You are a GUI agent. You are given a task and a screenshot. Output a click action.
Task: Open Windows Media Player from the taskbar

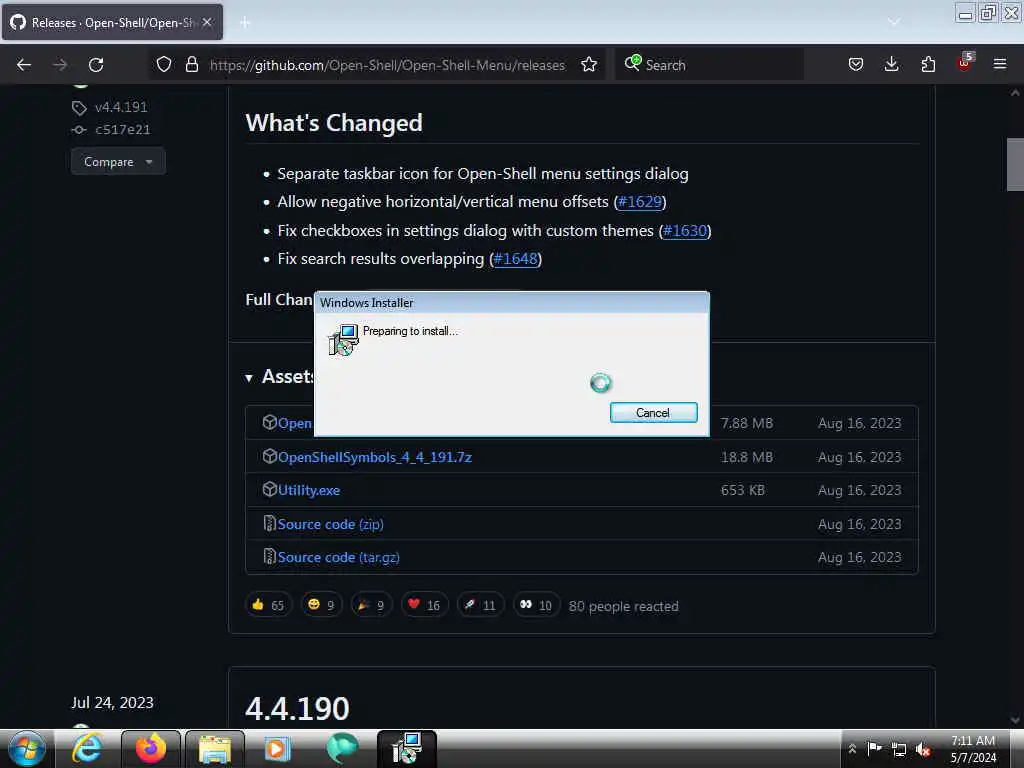point(277,748)
